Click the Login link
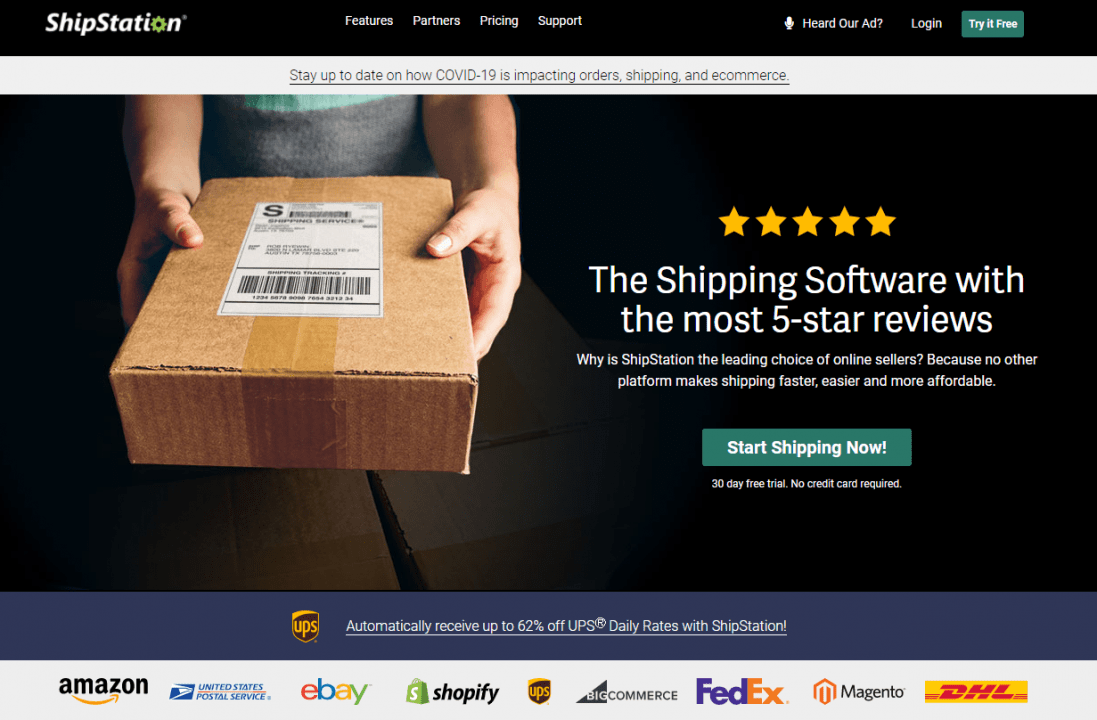1097x720 pixels. pos(926,24)
